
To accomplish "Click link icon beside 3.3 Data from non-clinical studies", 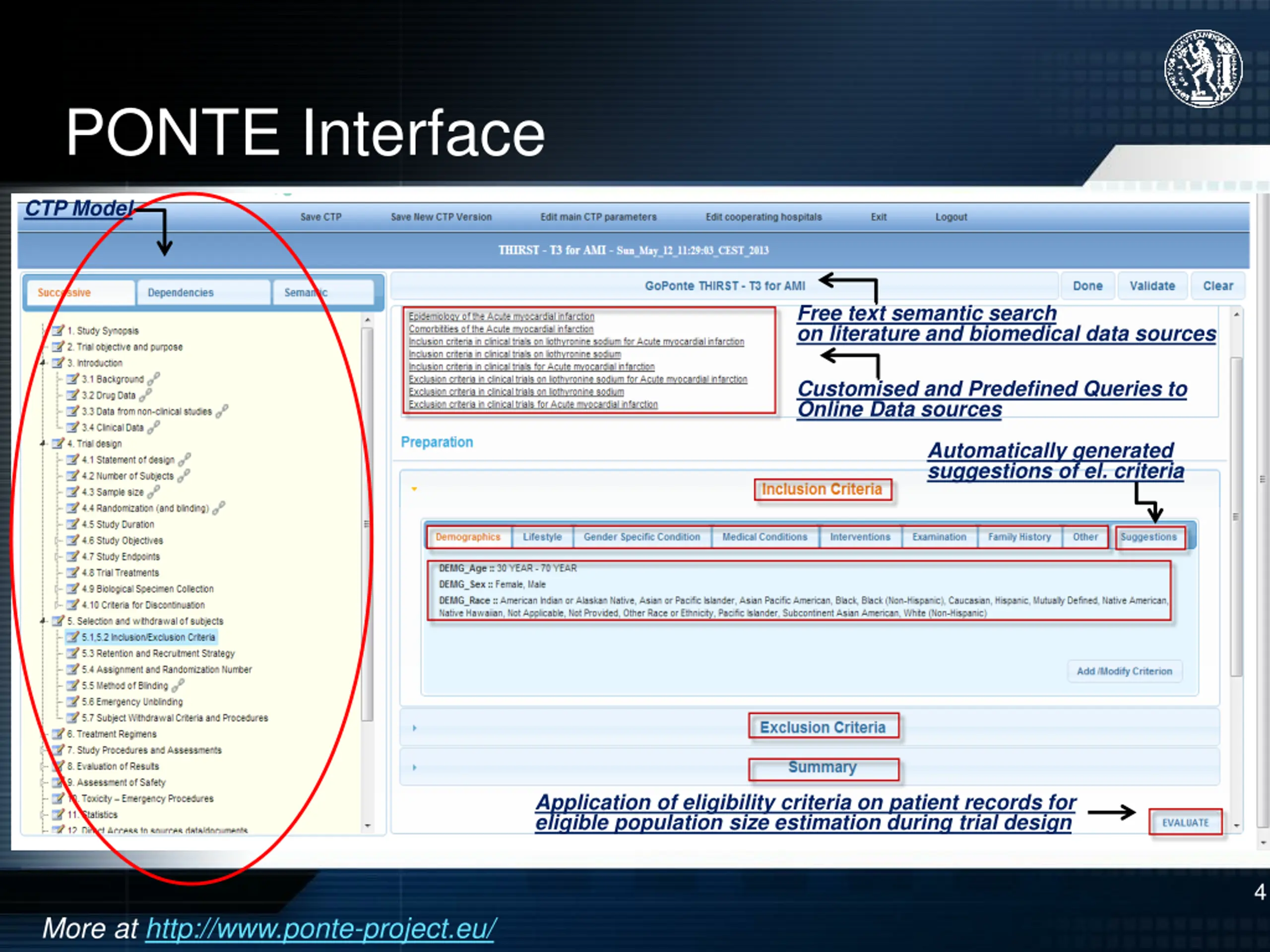I will click(x=222, y=411).
